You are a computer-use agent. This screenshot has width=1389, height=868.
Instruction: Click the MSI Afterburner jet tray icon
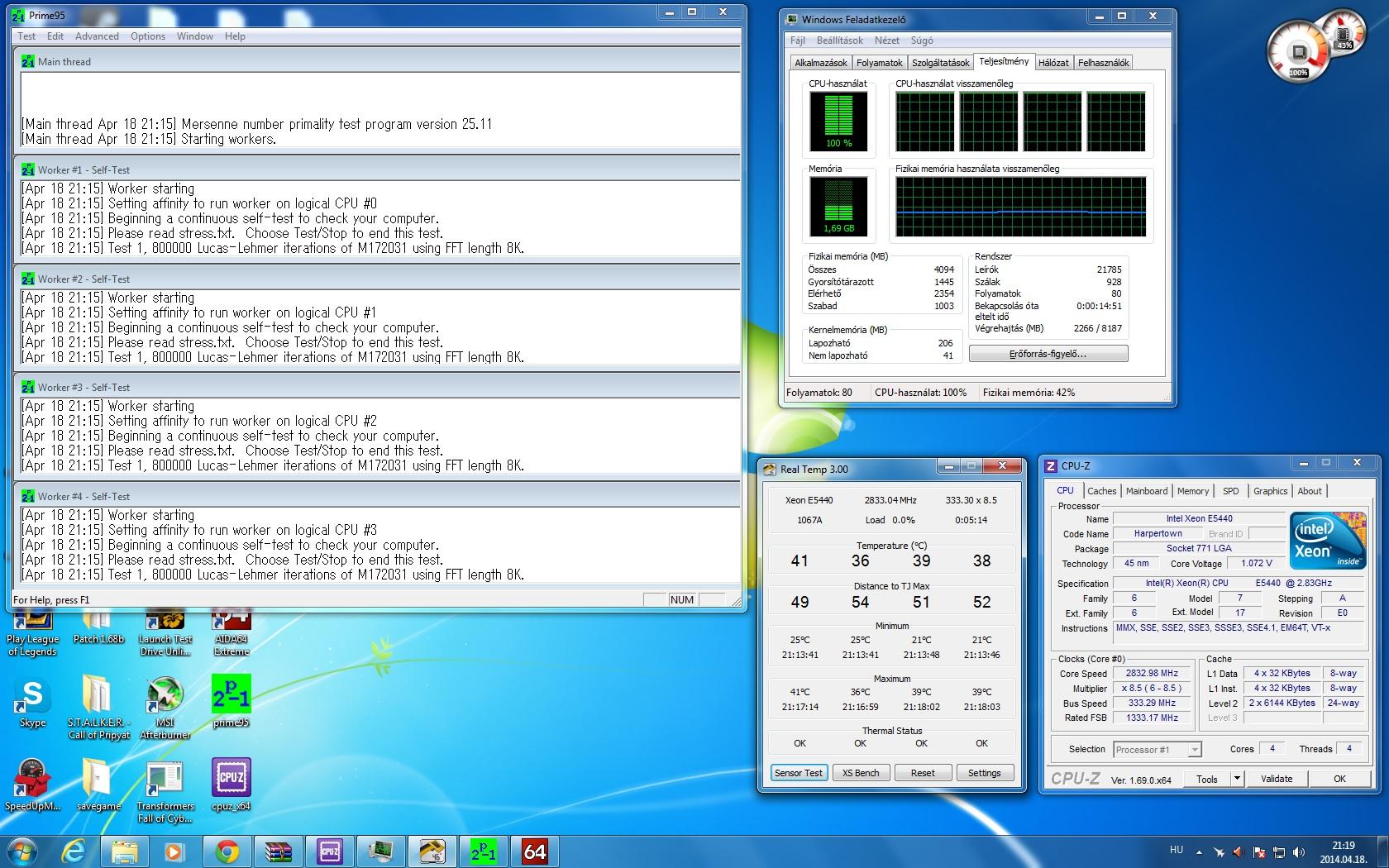[x=1218, y=852]
